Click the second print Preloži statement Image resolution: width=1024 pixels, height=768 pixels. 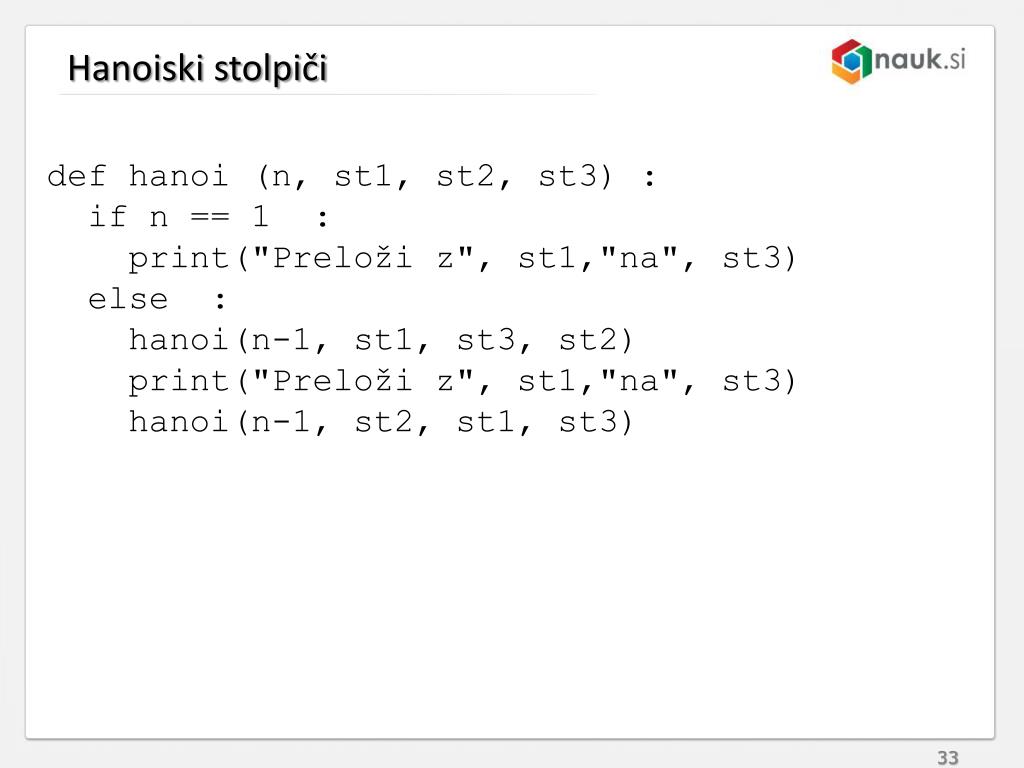tap(462, 381)
